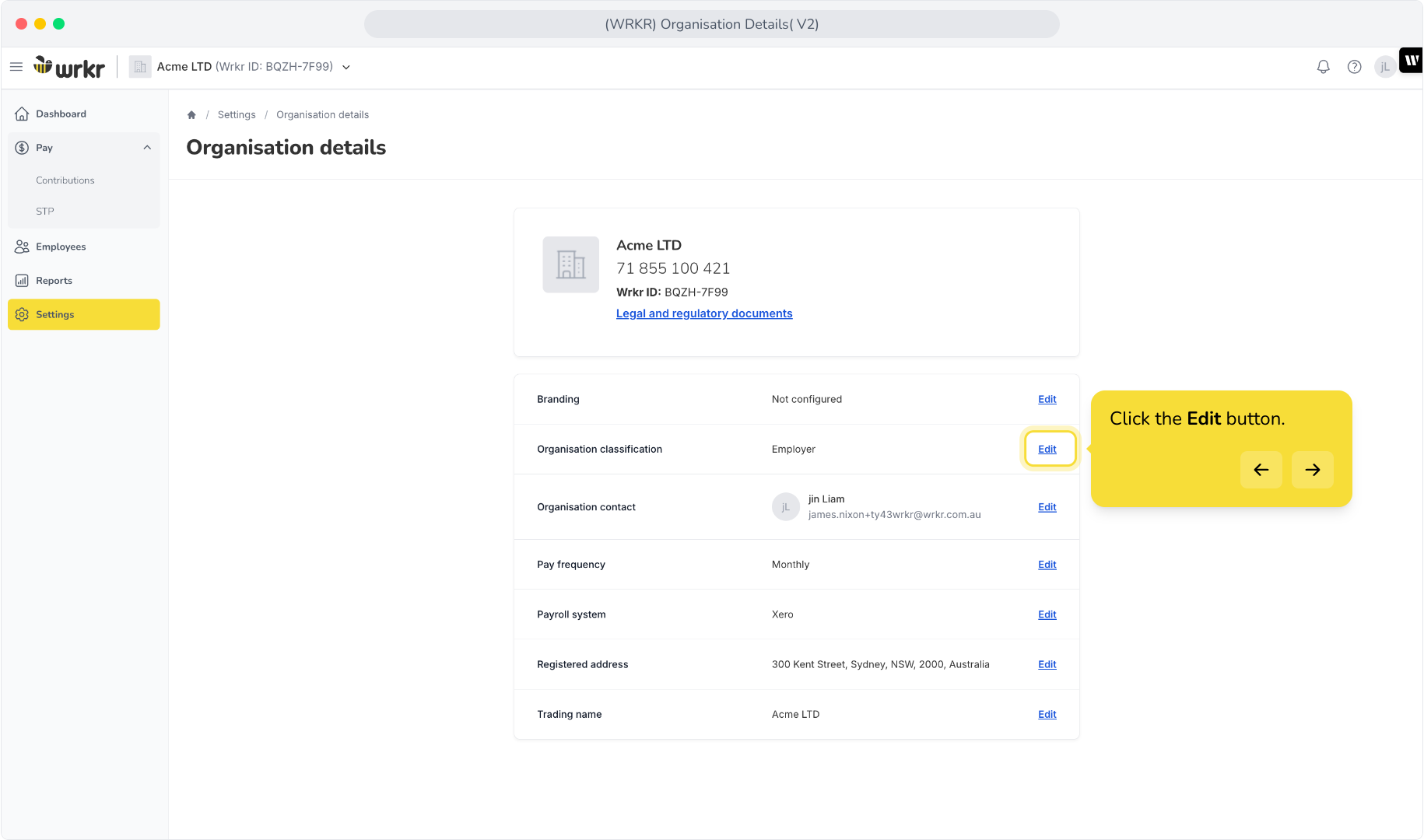The height and width of the screenshot is (840, 1424).
Task: Edit the Organisation contact
Action: point(1047,507)
